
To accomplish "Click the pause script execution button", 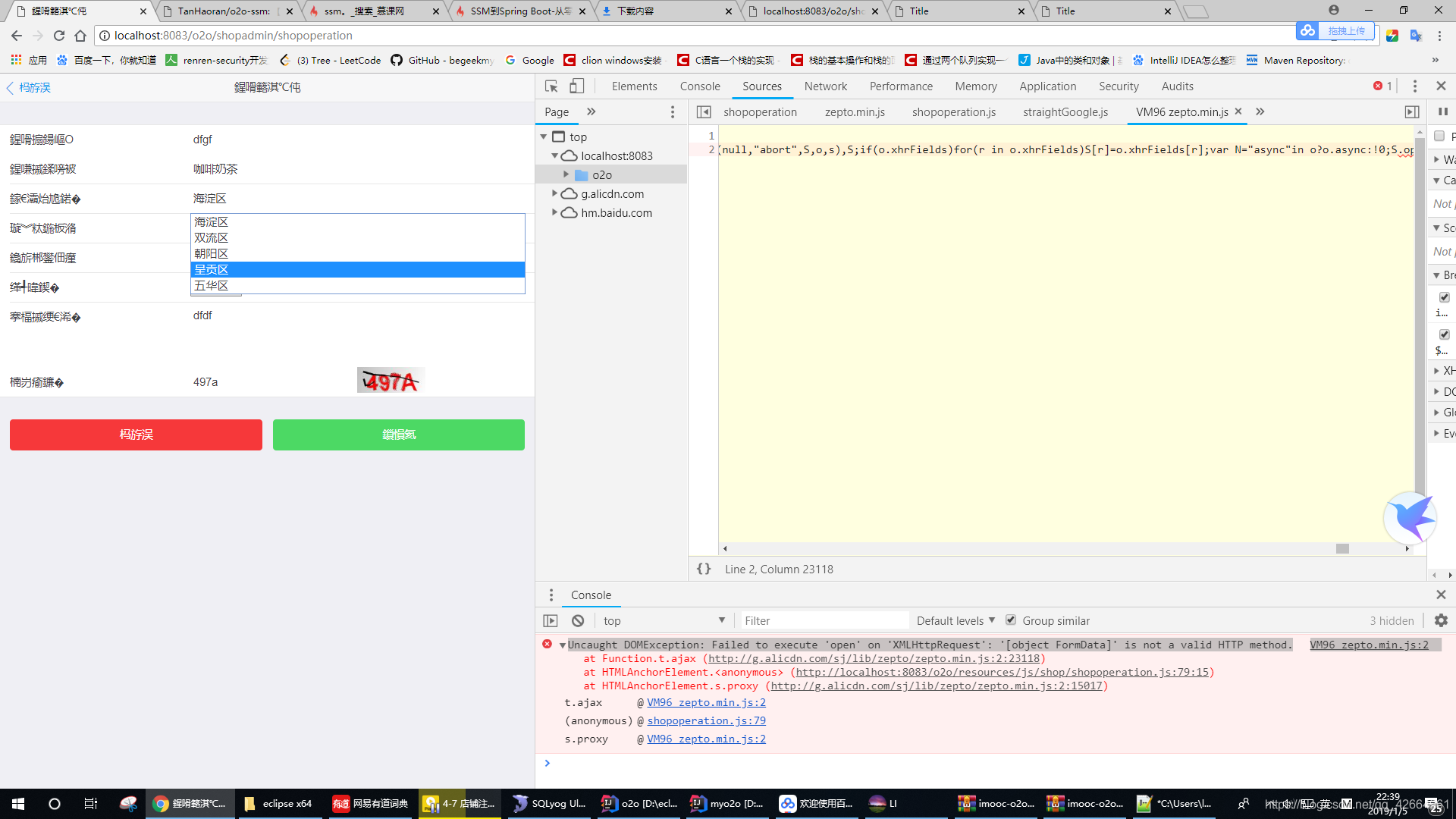I will tap(1442, 112).
